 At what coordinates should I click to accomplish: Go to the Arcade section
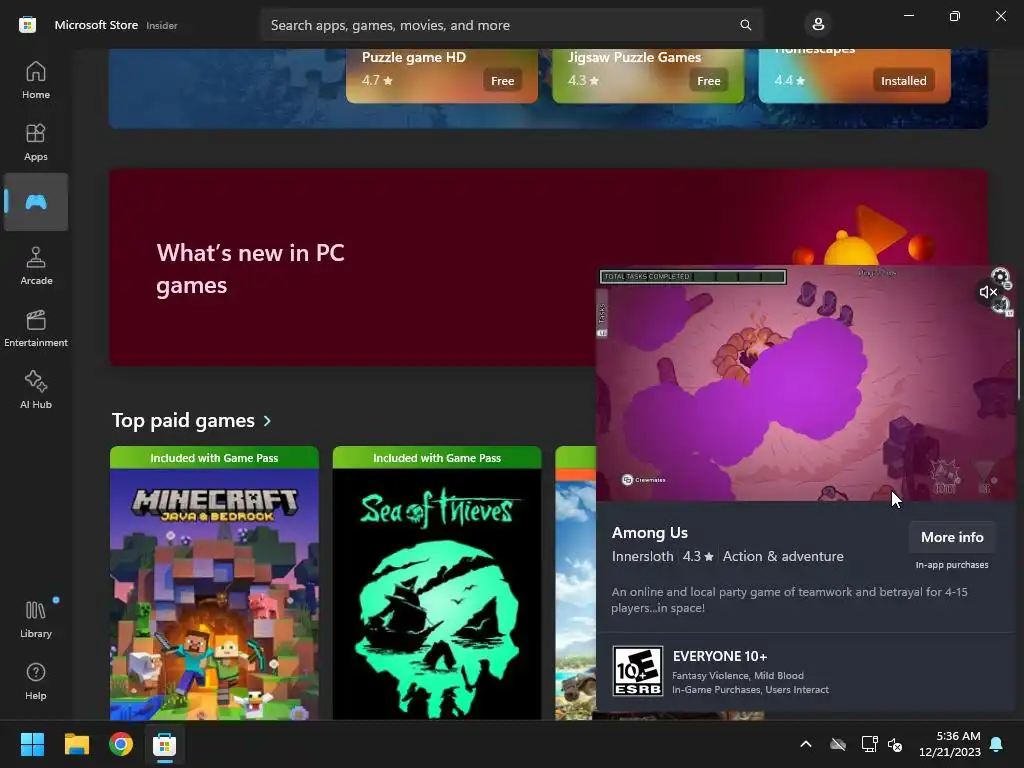pos(36,266)
